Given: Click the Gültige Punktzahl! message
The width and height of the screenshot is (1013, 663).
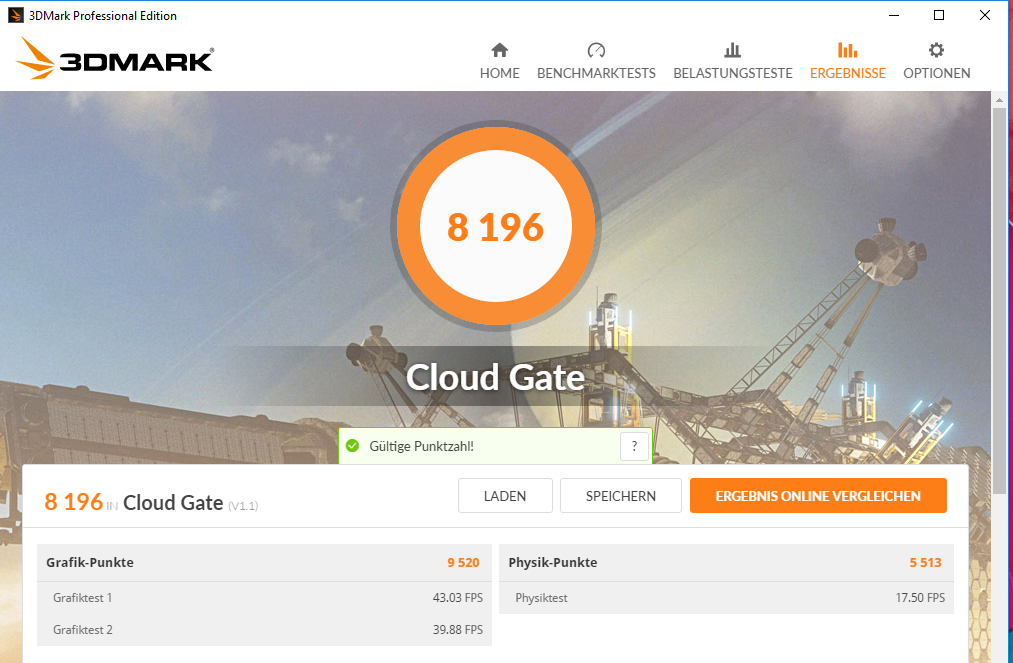Looking at the screenshot, I should (x=421, y=446).
